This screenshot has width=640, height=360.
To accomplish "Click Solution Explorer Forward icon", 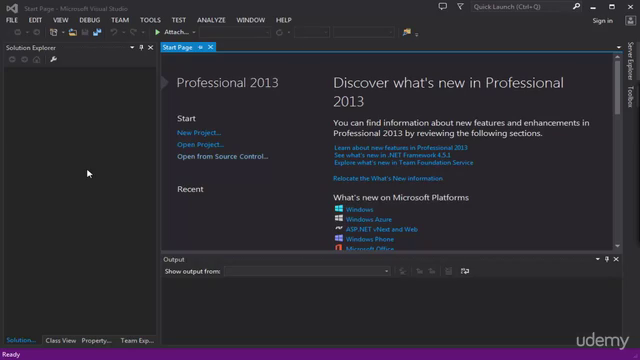I will click(24, 60).
